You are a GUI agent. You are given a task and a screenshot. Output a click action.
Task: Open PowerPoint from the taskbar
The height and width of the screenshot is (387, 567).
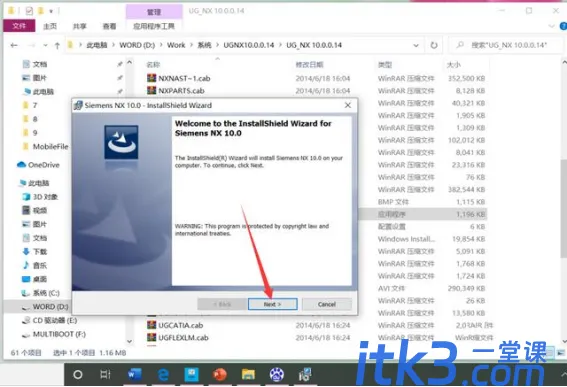219,375
